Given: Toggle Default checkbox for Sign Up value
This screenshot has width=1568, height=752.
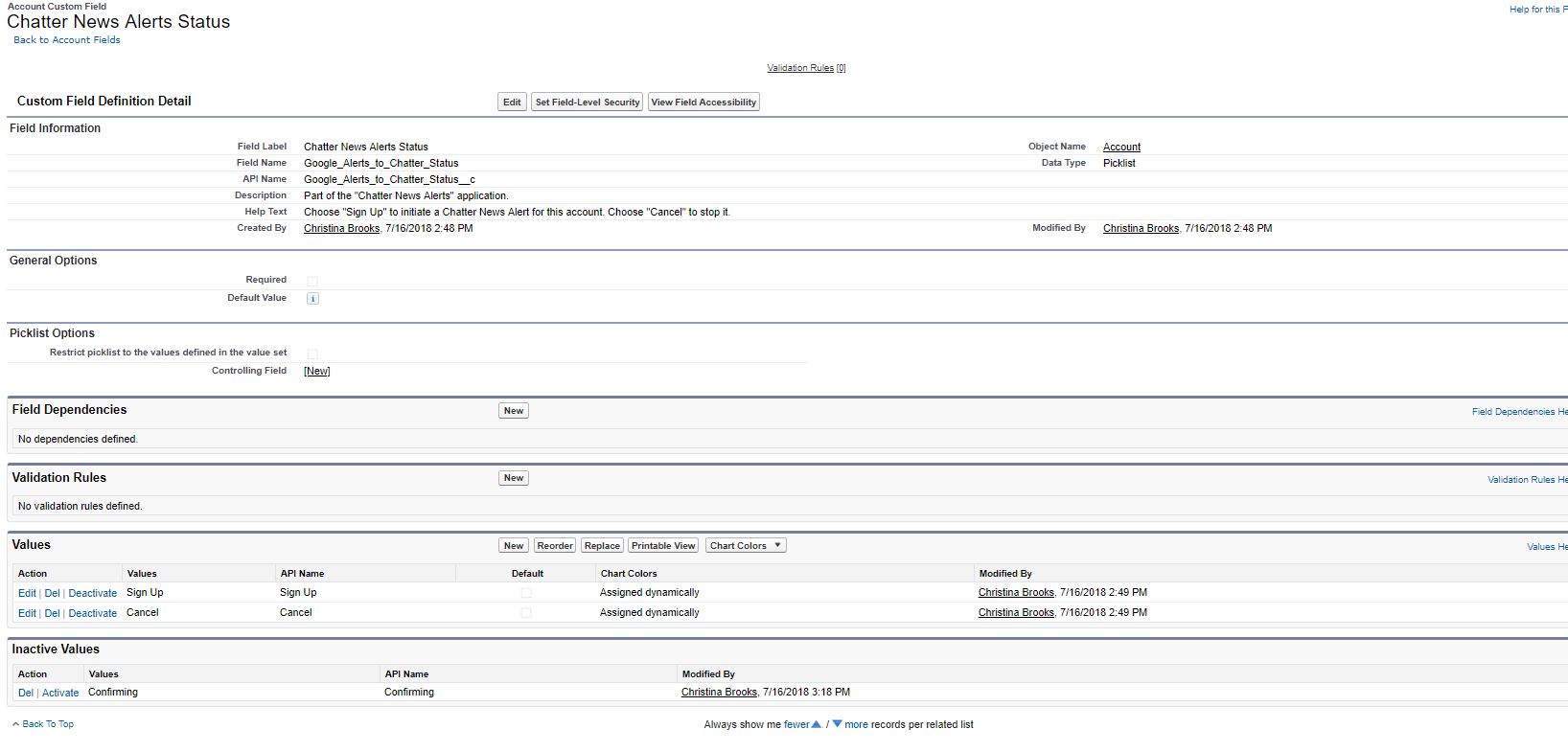Looking at the screenshot, I should tap(526, 593).
